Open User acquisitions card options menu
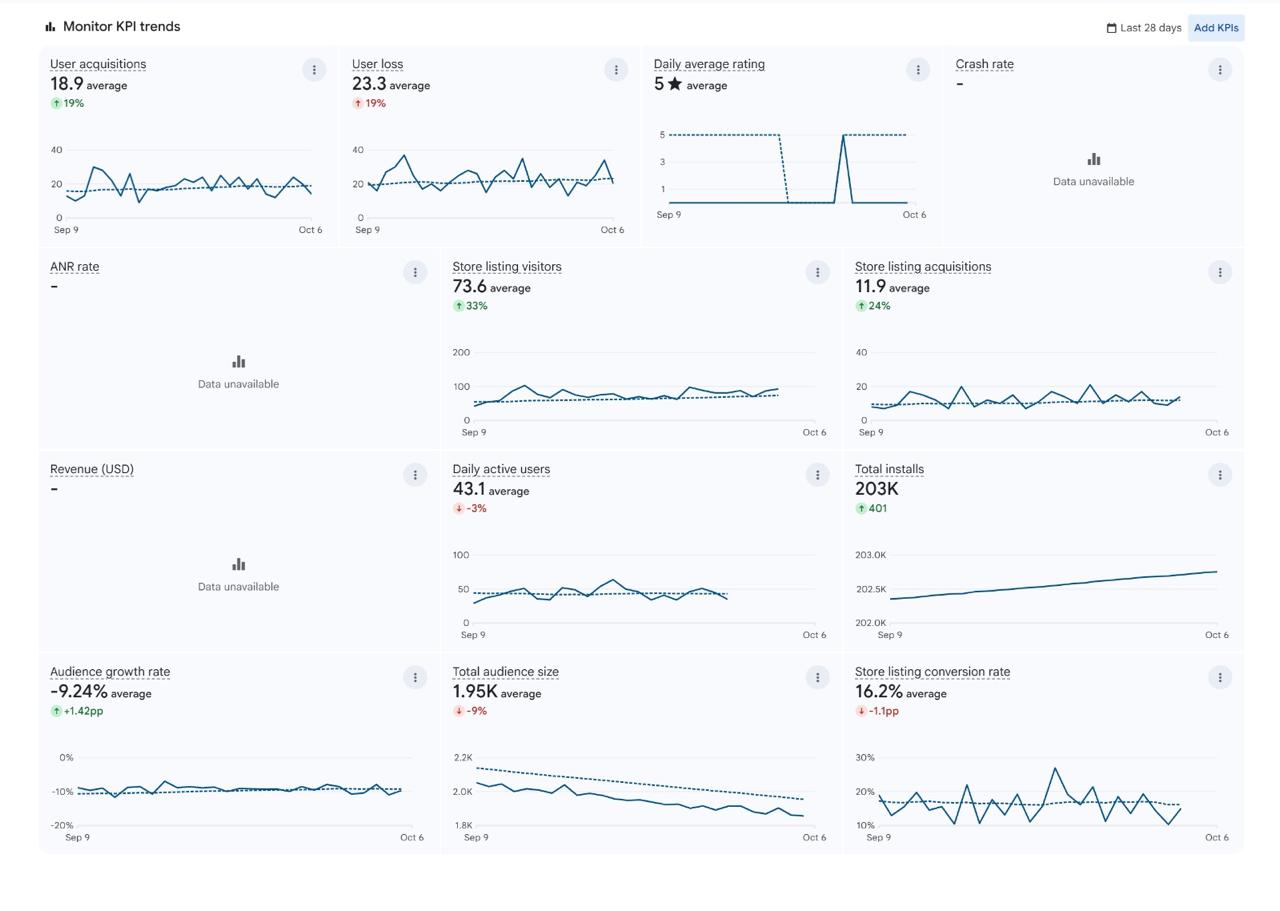The image size is (1280, 911). tap(314, 70)
